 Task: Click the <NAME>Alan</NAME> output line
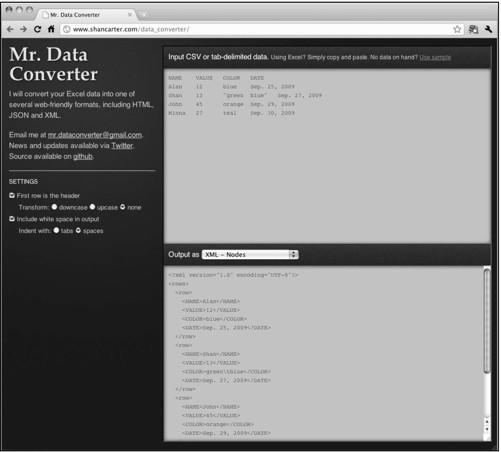(x=211, y=301)
